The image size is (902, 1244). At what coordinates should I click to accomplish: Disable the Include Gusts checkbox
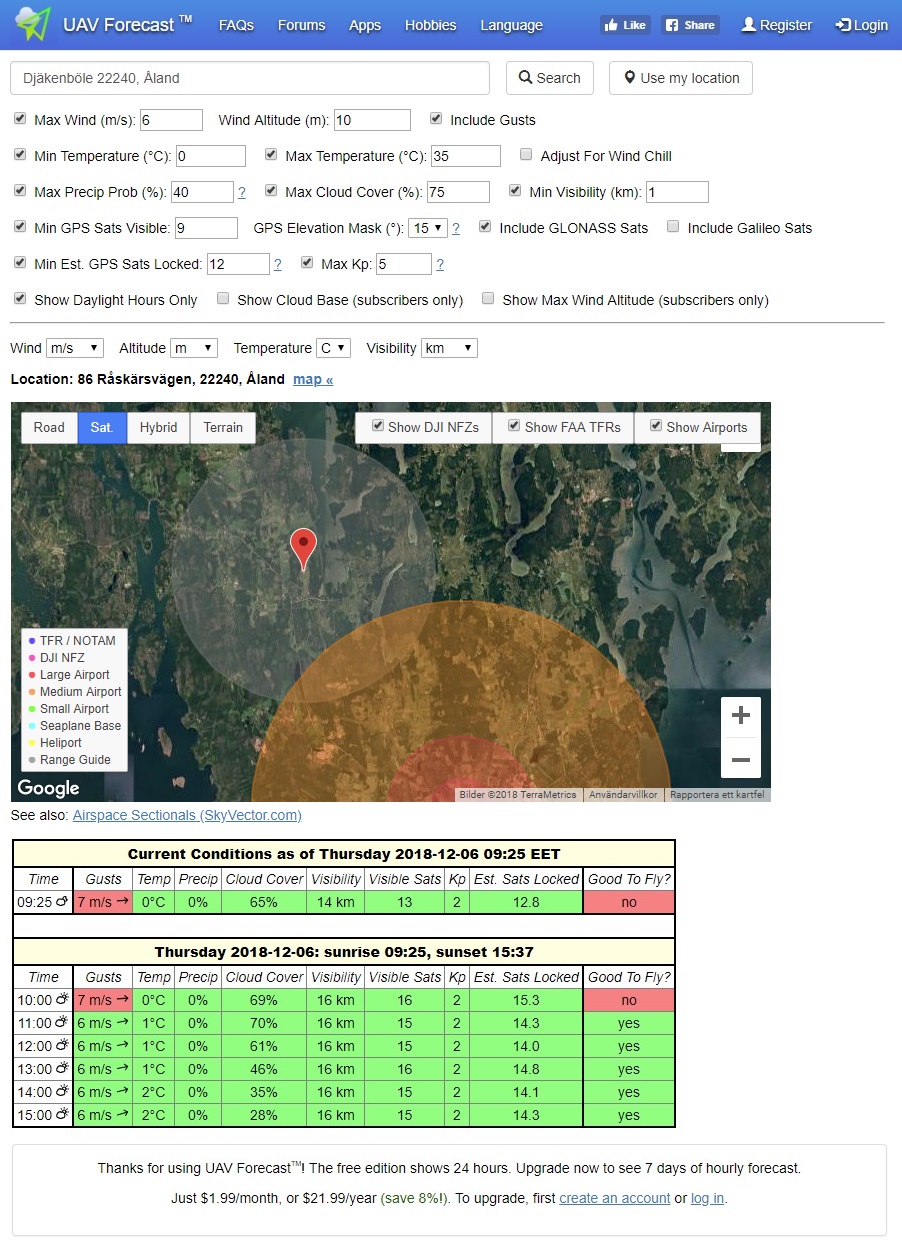436,119
